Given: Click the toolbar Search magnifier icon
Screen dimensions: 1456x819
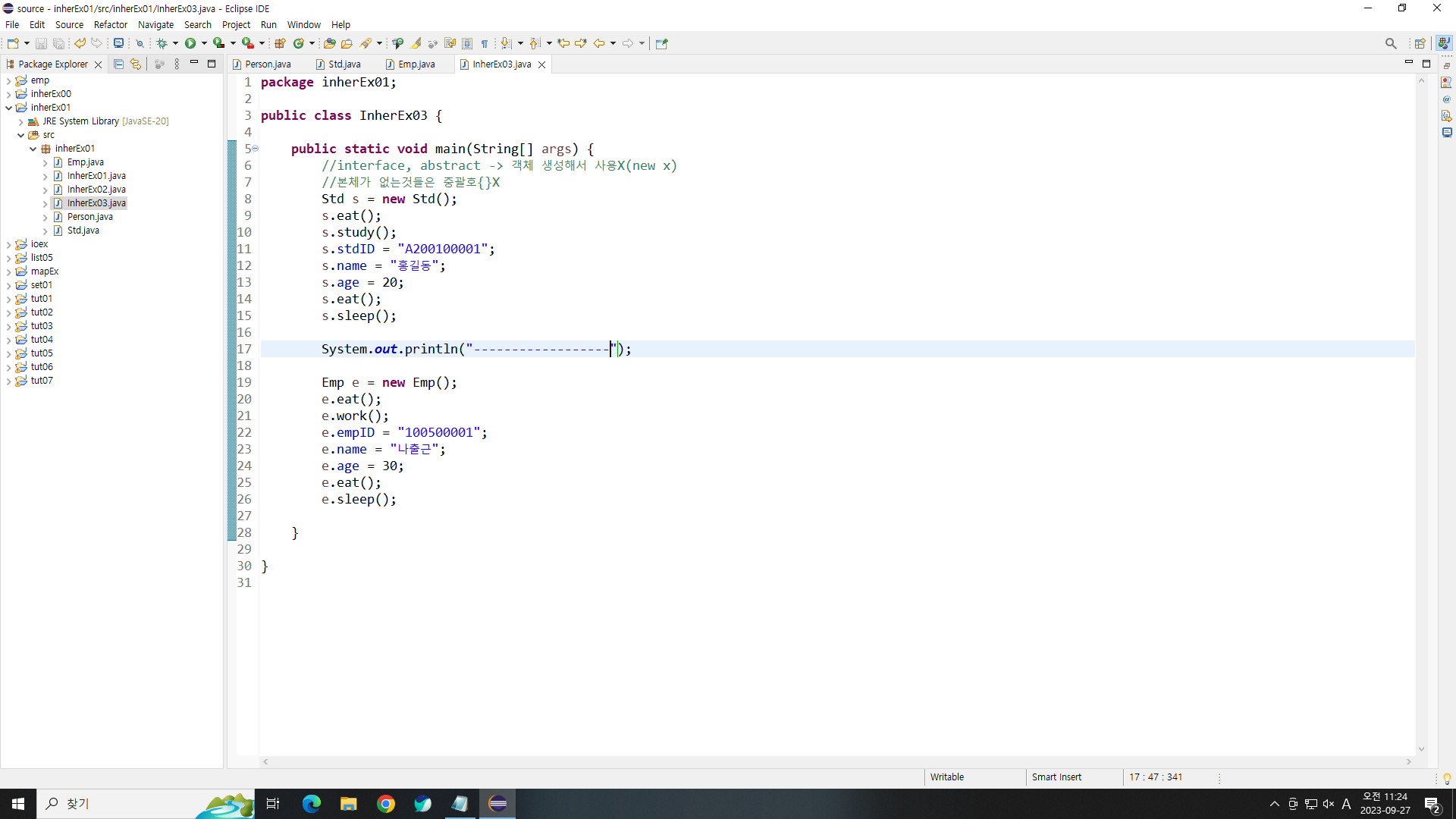Looking at the screenshot, I should click(x=1390, y=43).
